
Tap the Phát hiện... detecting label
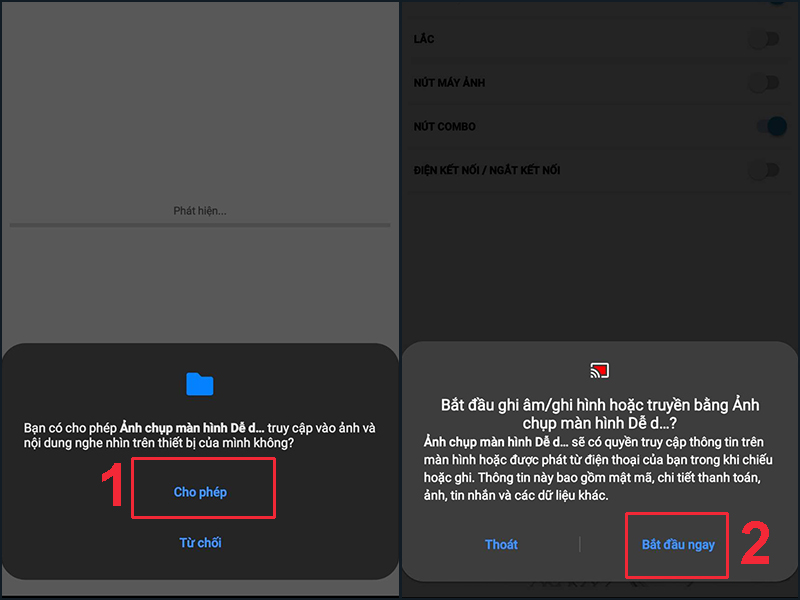200,211
